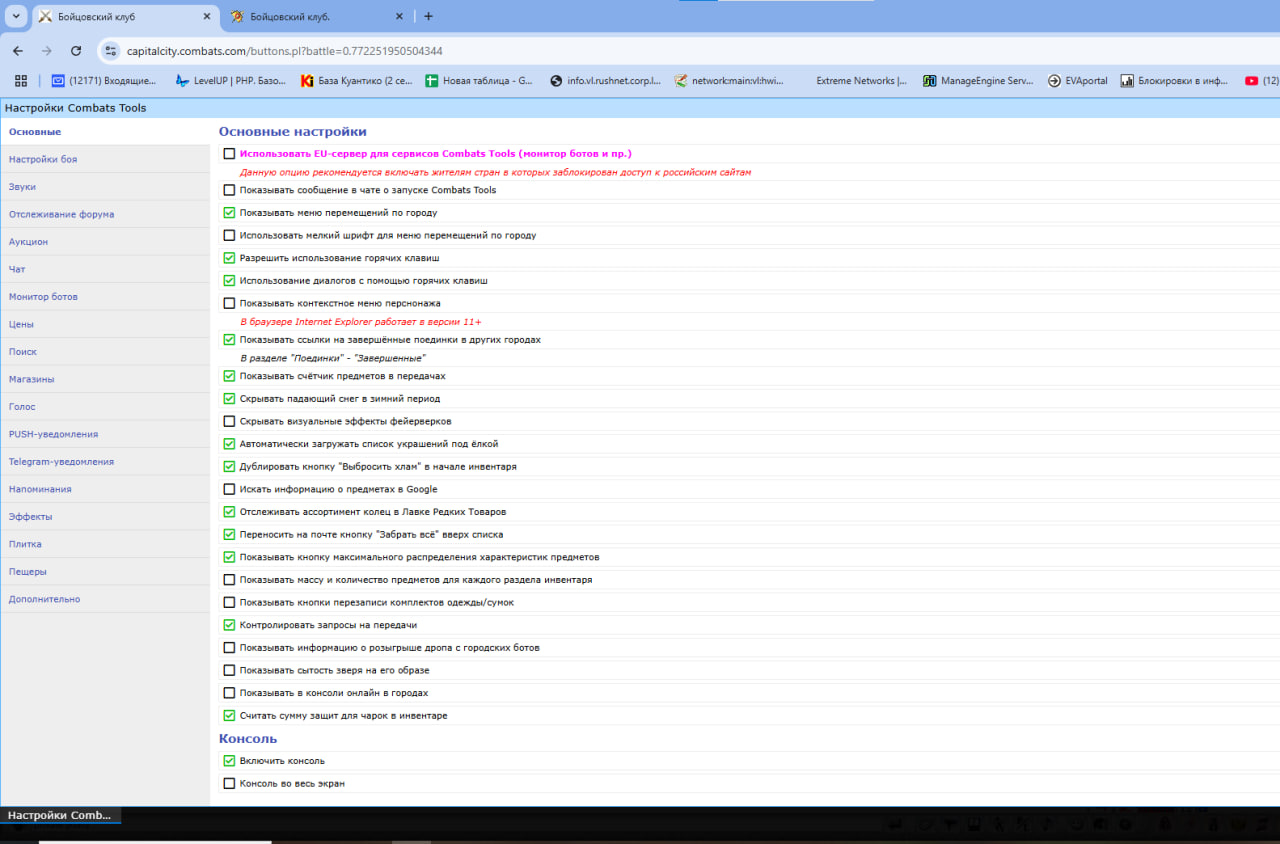Enable "Искать информацию о предметах в Google"
The height and width of the screenshot is (844, 1280).
coord(230,489)
